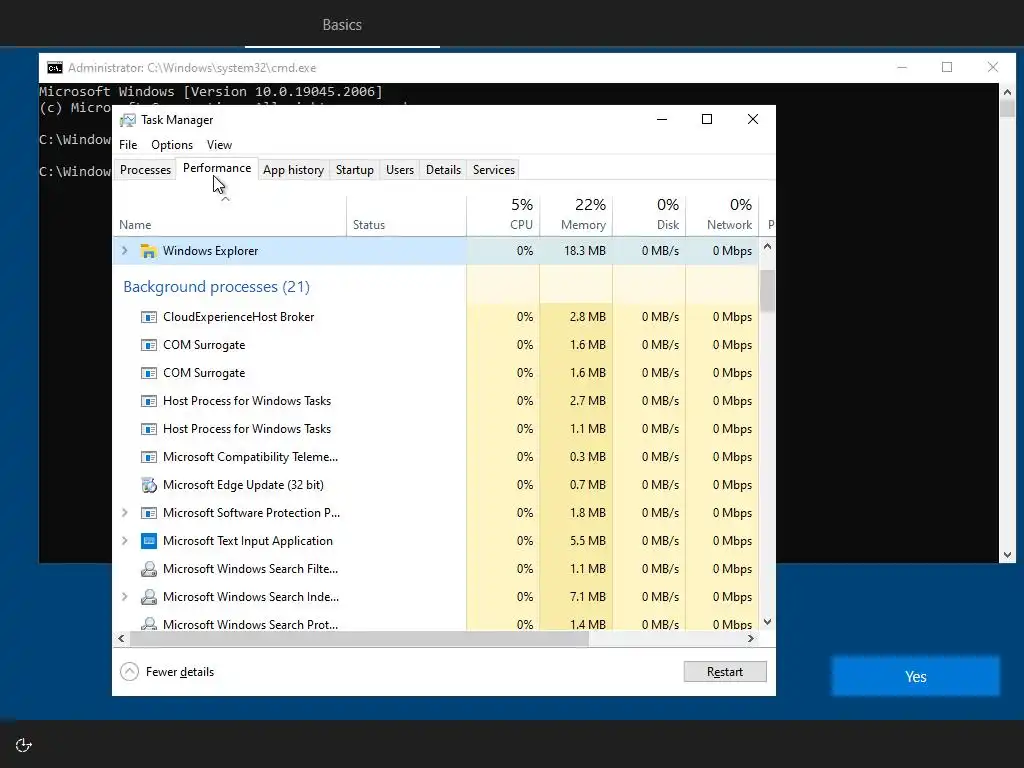Click the Microsoft Software Protection Platform icon
This screenshot has width=1024, height=768.
click(149, 513)
